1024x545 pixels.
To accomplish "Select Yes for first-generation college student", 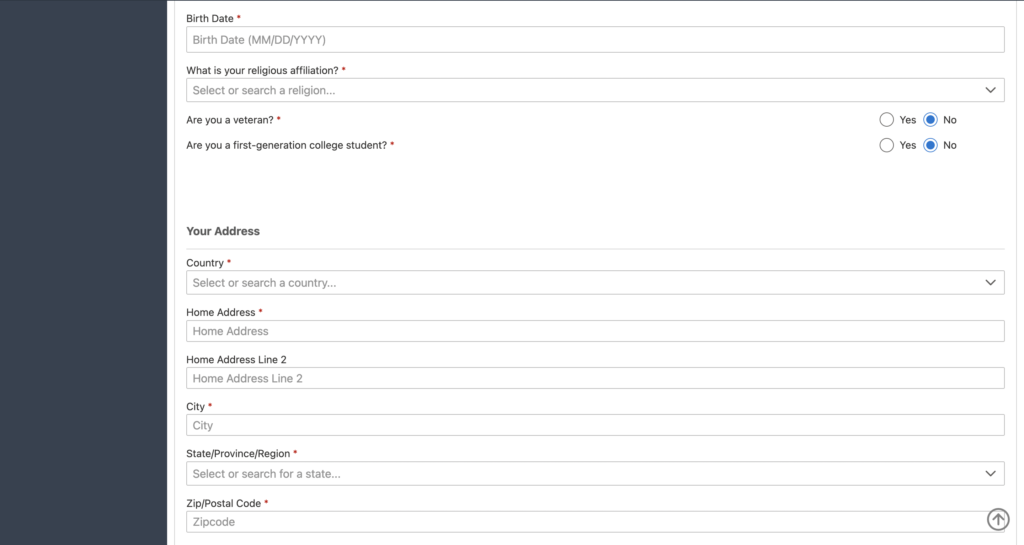I will [x=886, y=145].
